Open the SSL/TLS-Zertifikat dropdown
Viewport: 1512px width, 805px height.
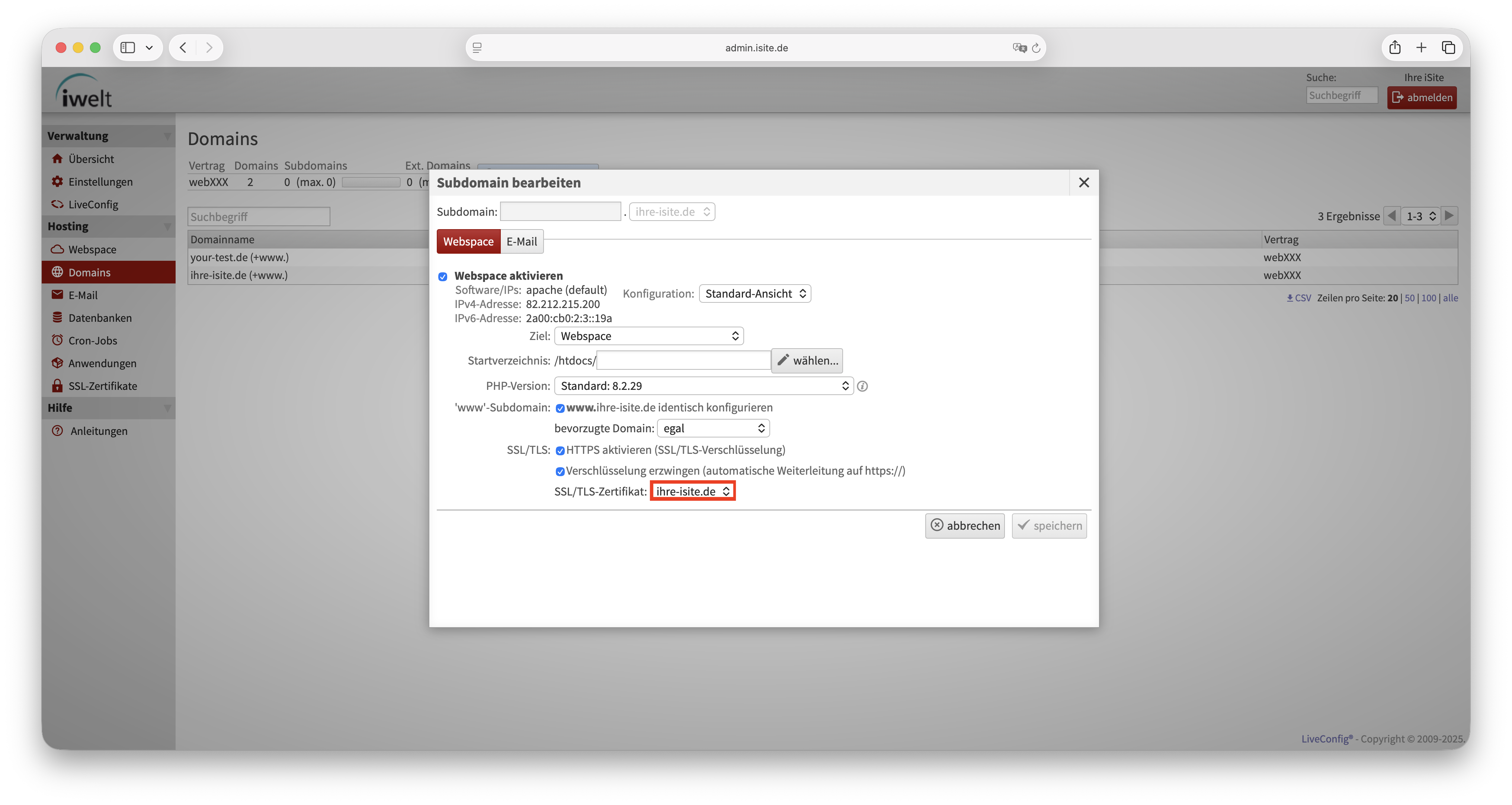tap(692, 492)
